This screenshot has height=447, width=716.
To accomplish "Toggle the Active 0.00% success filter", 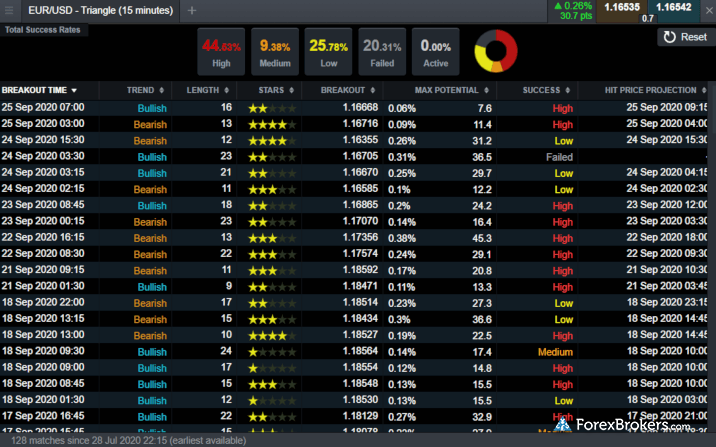I will [x=436, y=52].
